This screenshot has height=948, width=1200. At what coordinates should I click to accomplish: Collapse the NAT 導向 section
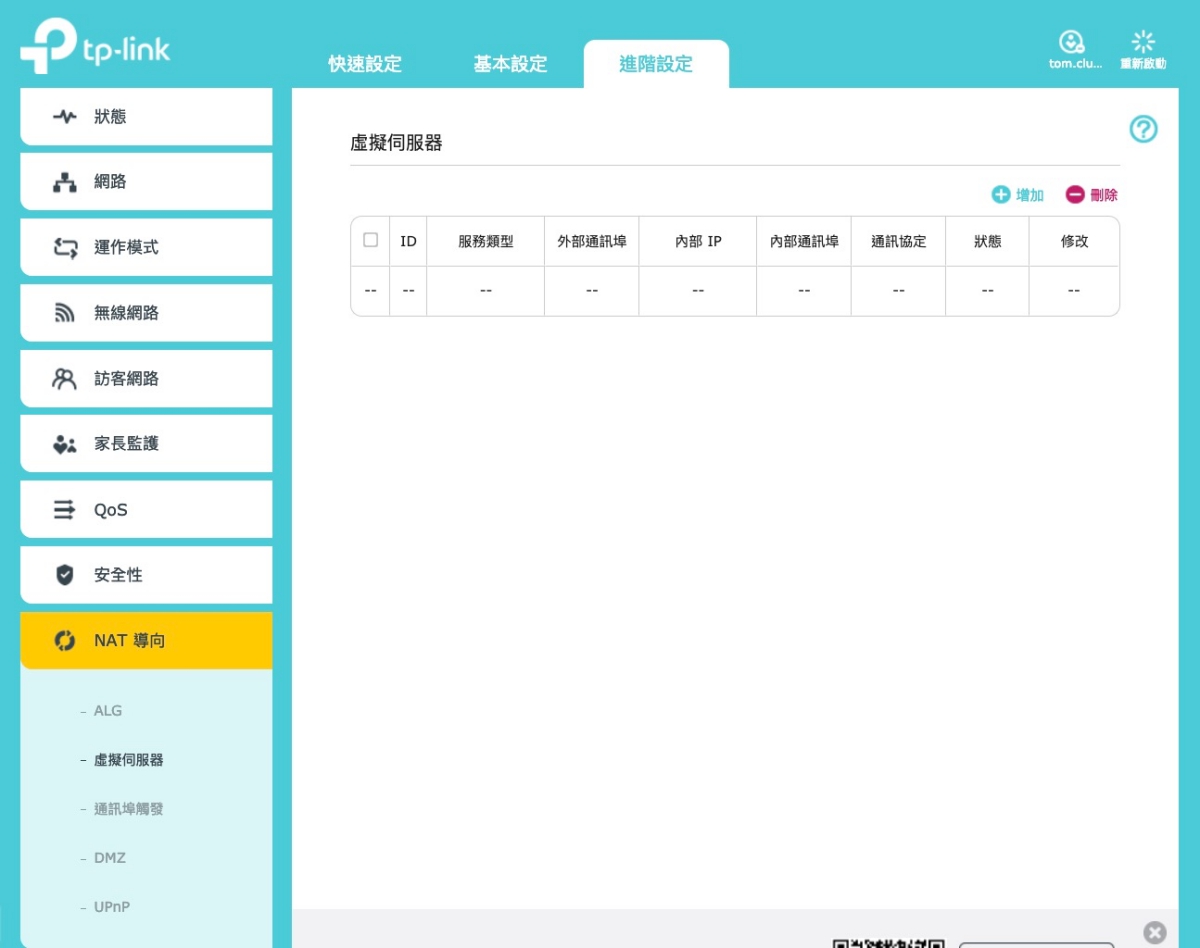point(146,641)
